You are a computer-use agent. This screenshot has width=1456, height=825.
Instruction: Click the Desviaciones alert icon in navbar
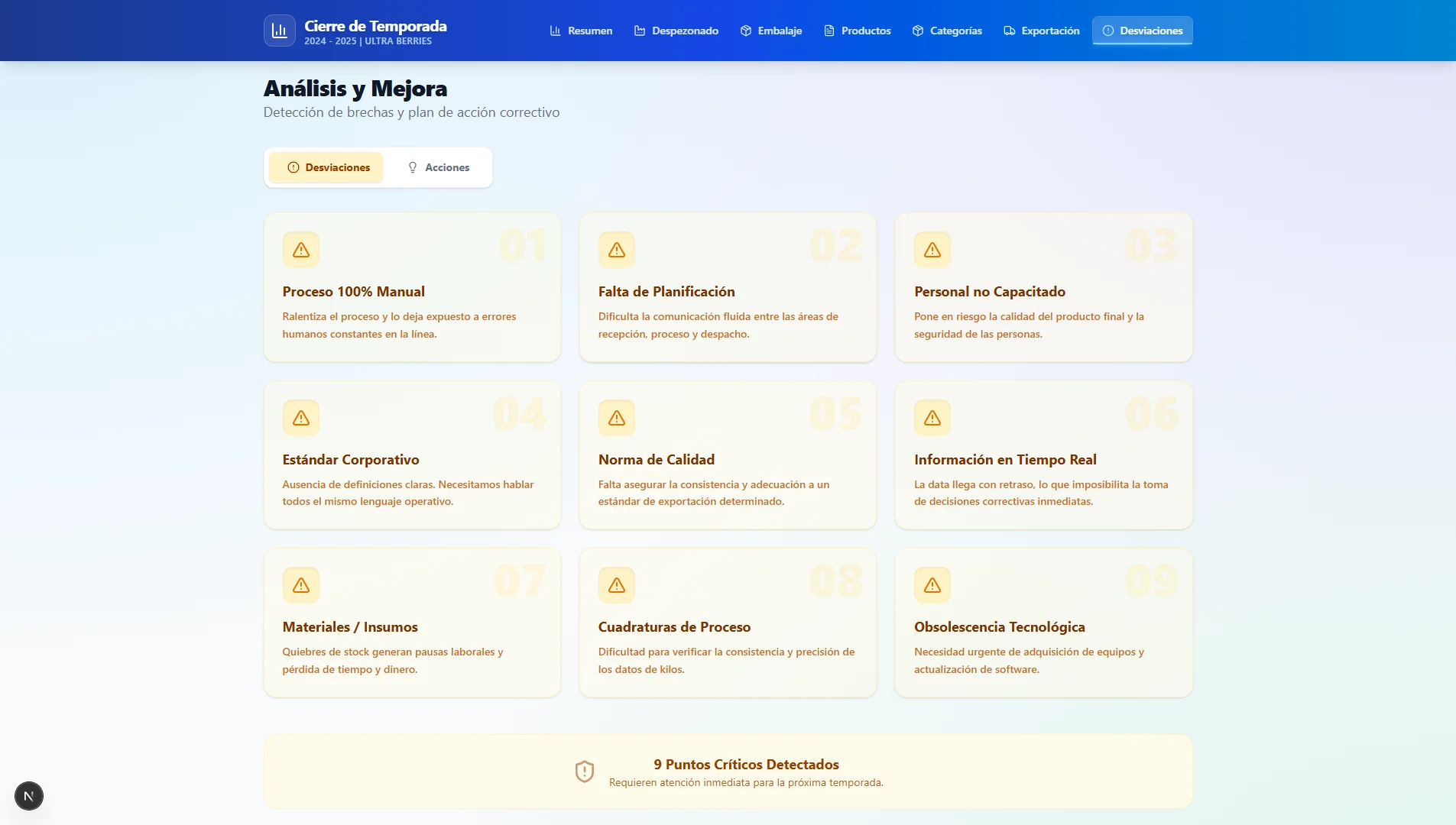click(1107, 31)
